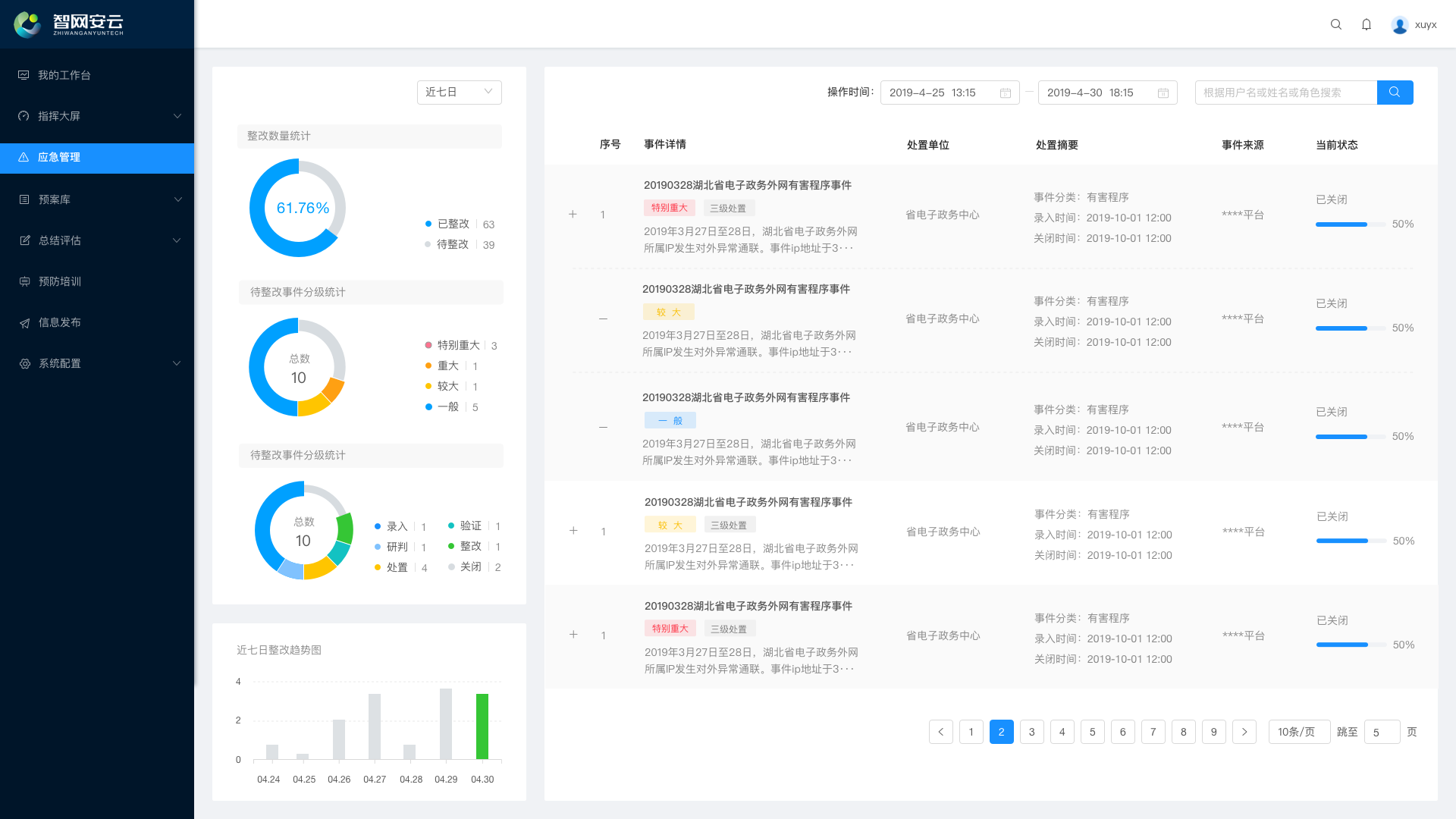Click the 50% progress bar of the first event
1456x819 pixels.
point(1350,224)
